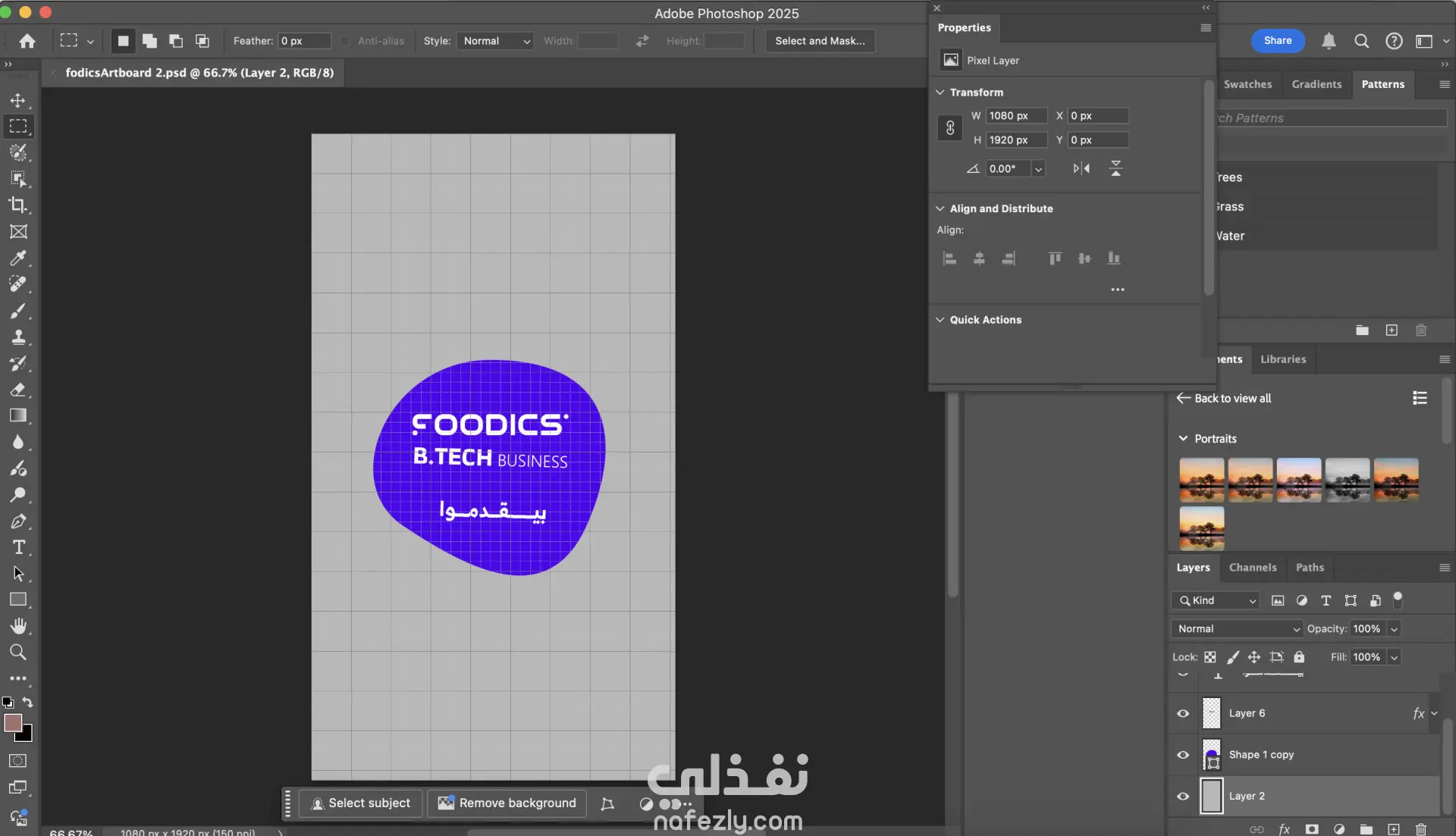
Task: Select the Horizontal Type tool
Action: (18, 547)
